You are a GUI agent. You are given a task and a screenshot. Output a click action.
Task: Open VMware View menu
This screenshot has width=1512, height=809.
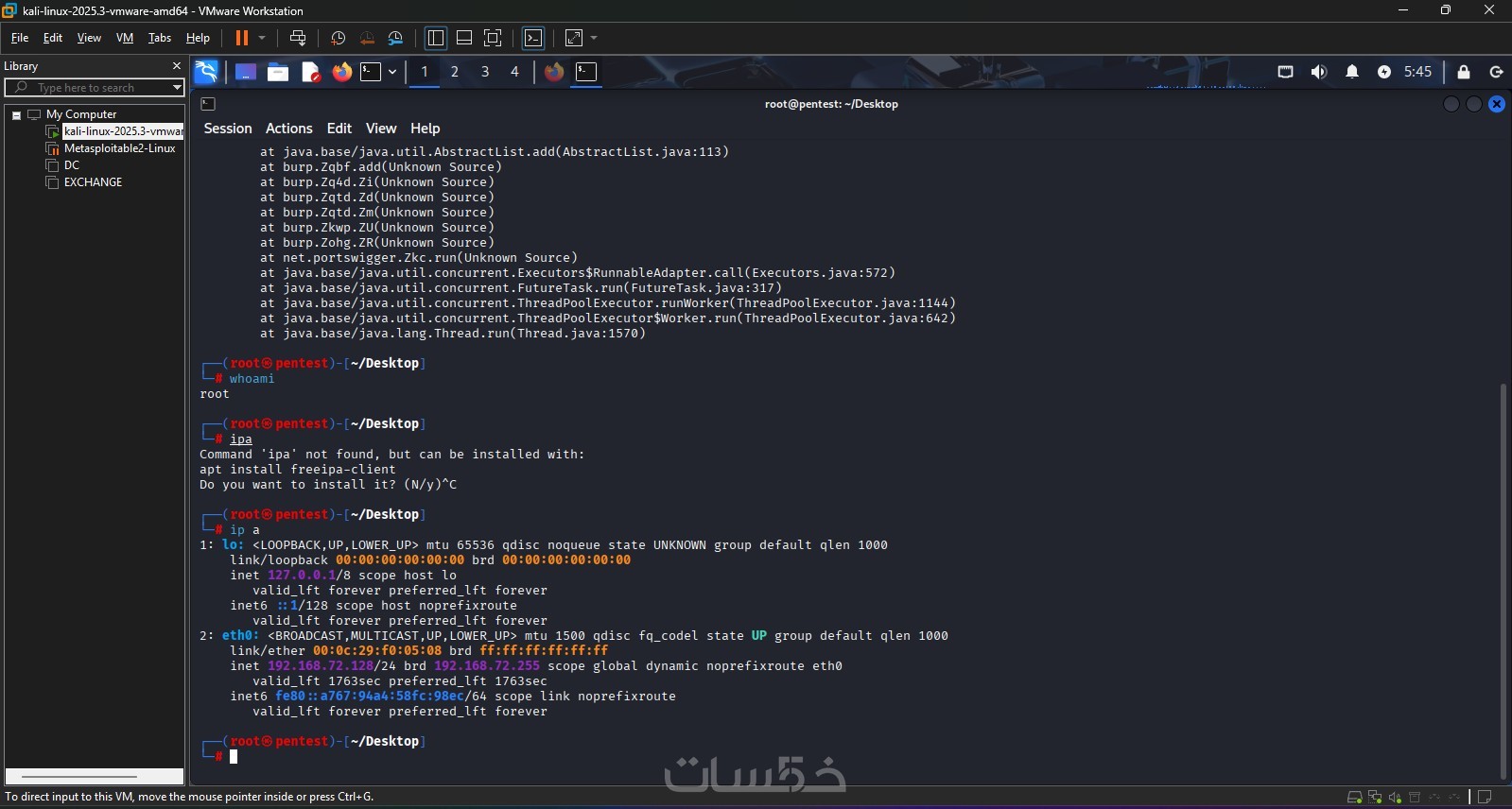[x=89, y=38]
